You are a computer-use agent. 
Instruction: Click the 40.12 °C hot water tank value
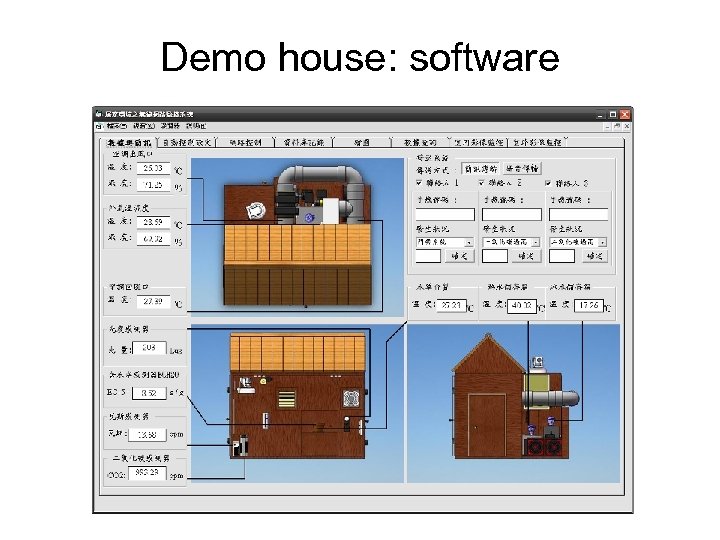[522, 305]
